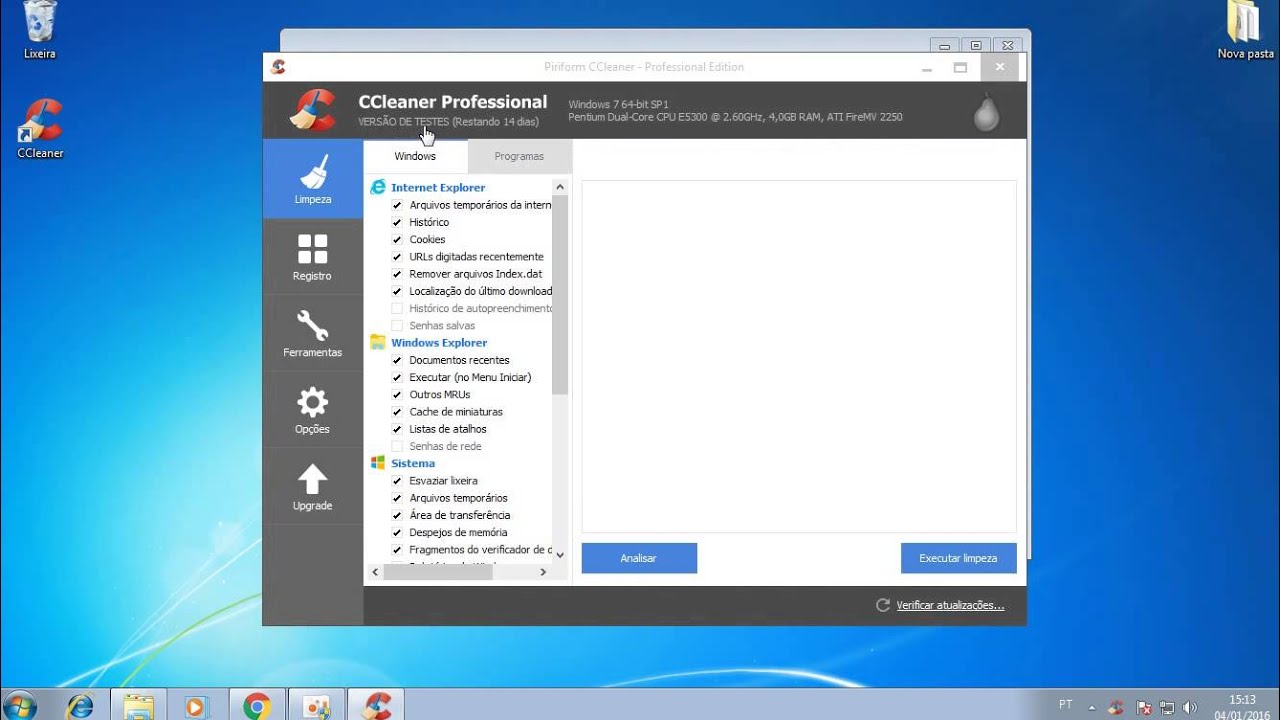Toggle URLs digitadas recentemente checkbox
Viewport: 1280px width, 720px height.
[397, 257]
